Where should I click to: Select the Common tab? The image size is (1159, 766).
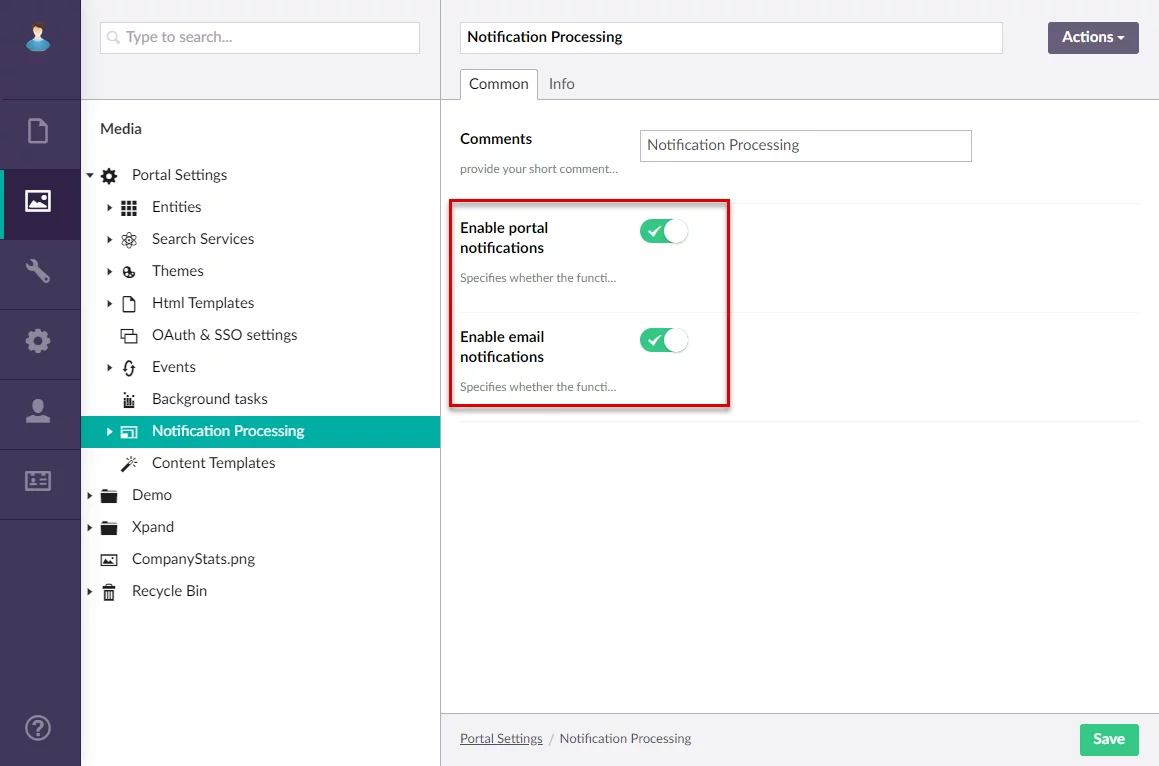[x=498, y=84]
